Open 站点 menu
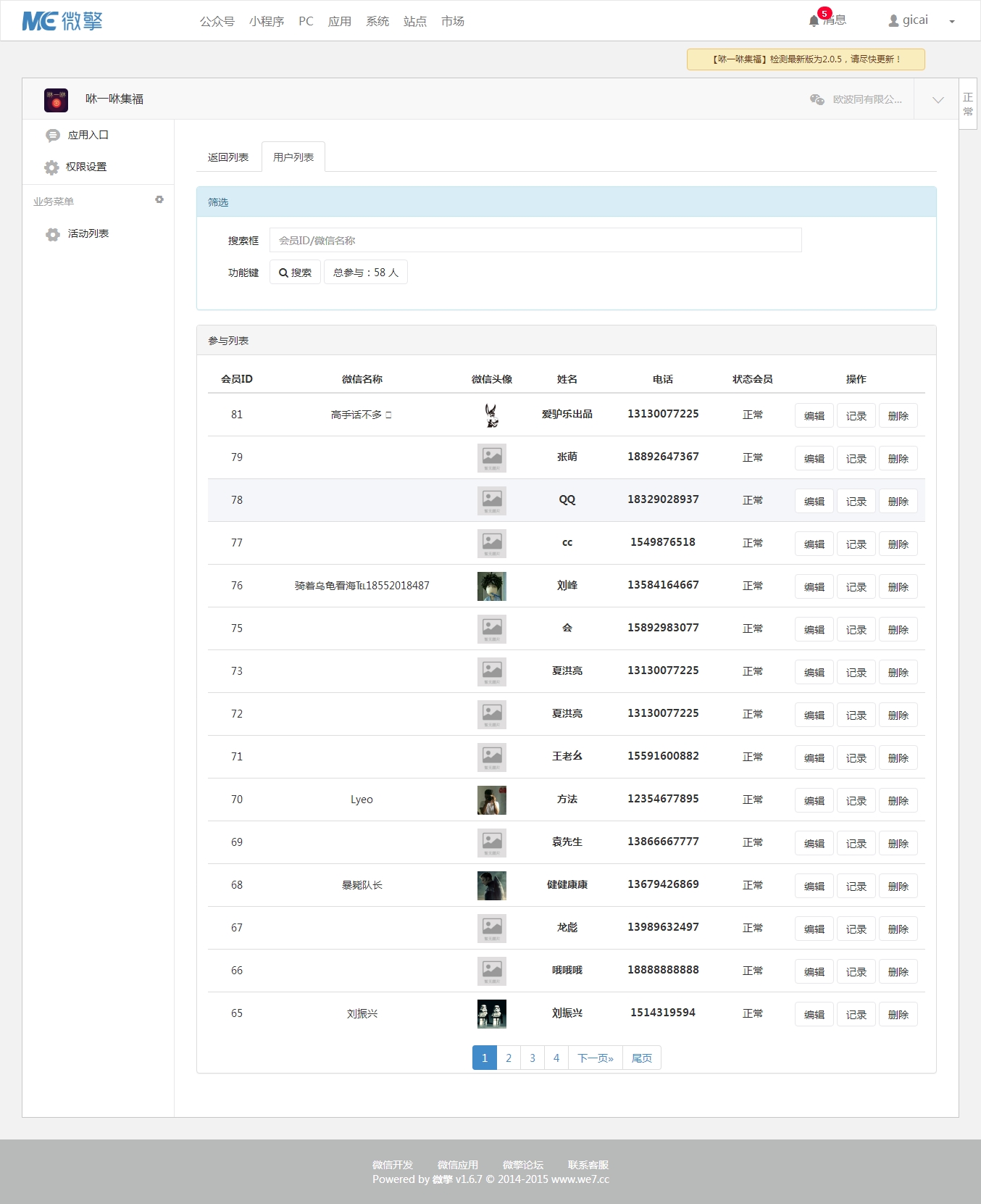 (x=415, y=22)
